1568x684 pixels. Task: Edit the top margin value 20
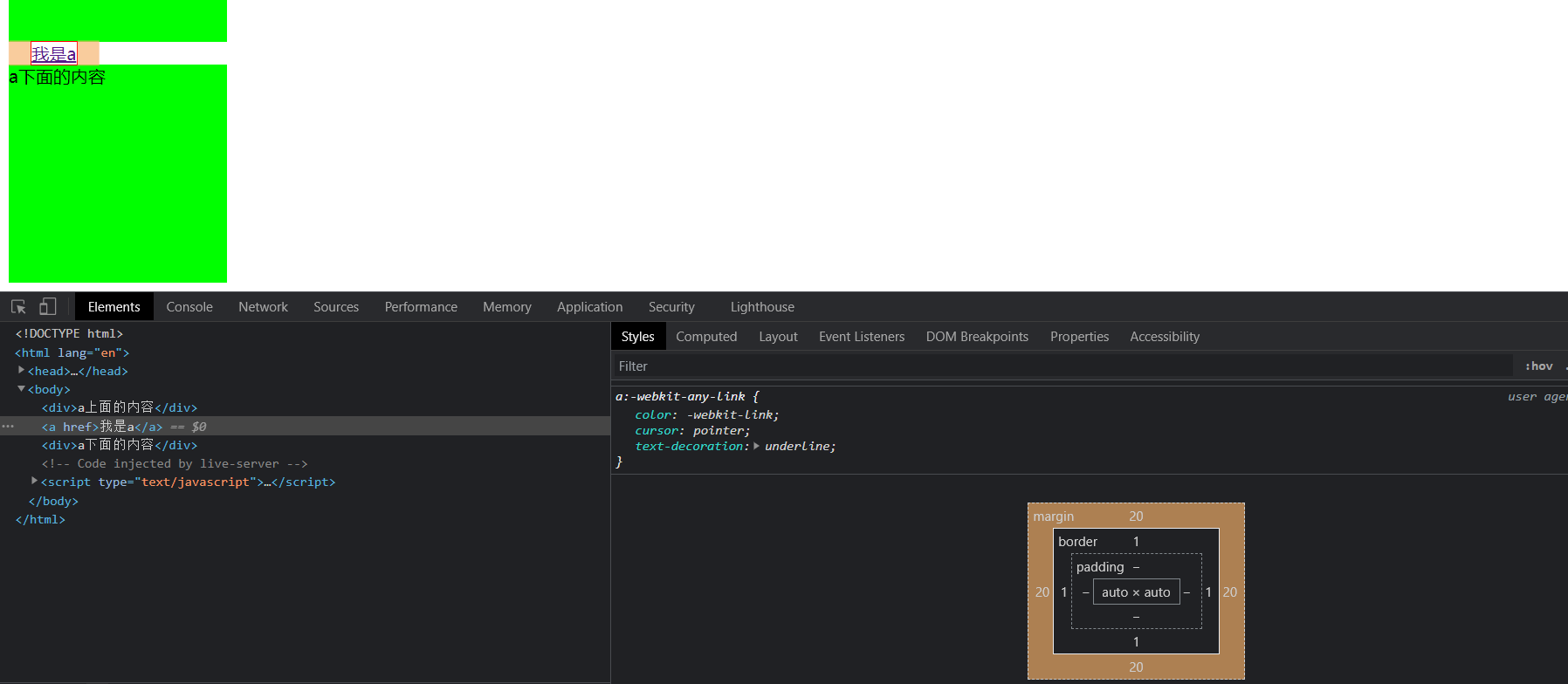[1136, 516]
